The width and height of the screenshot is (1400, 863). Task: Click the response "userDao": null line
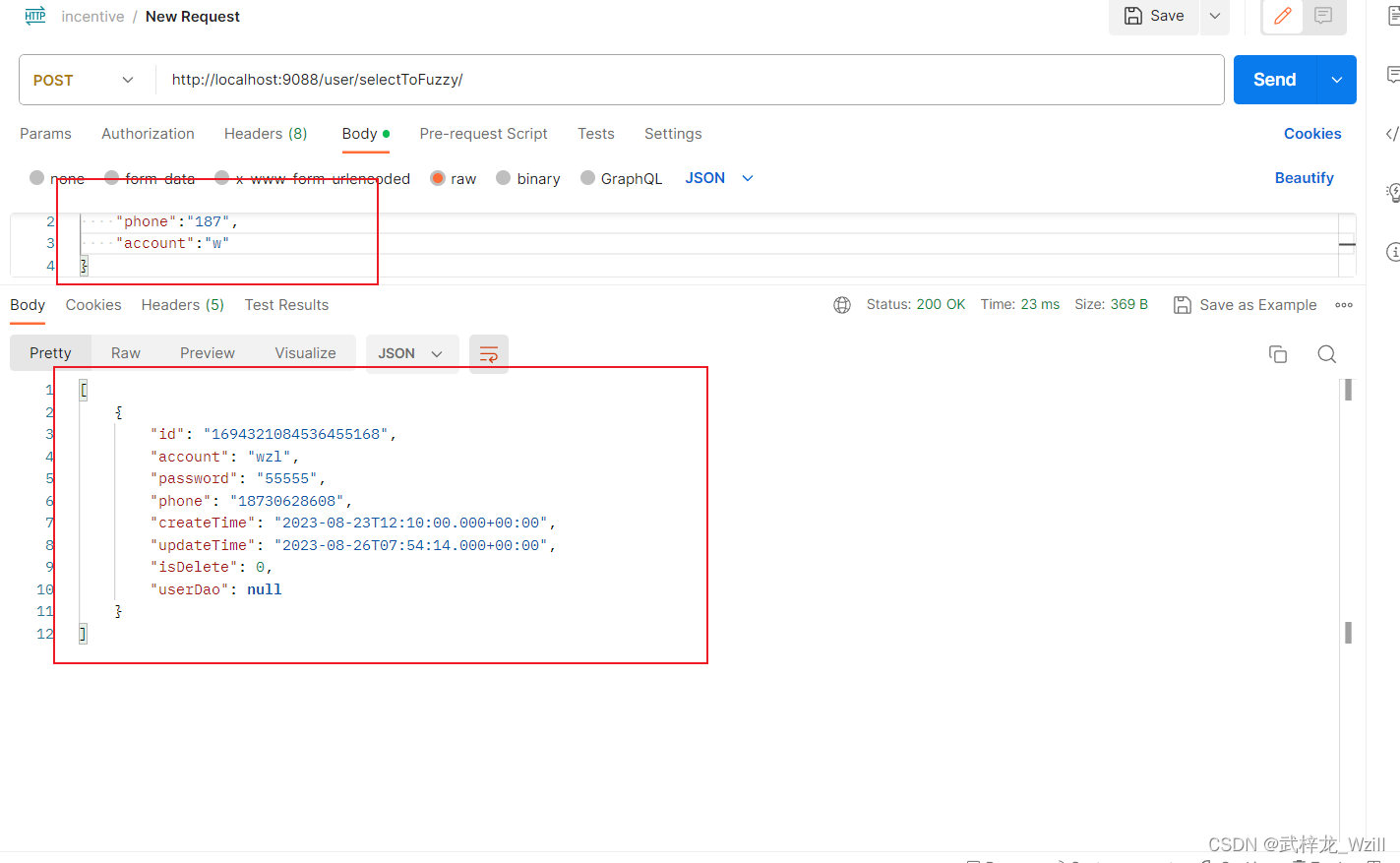click(216, 589)
